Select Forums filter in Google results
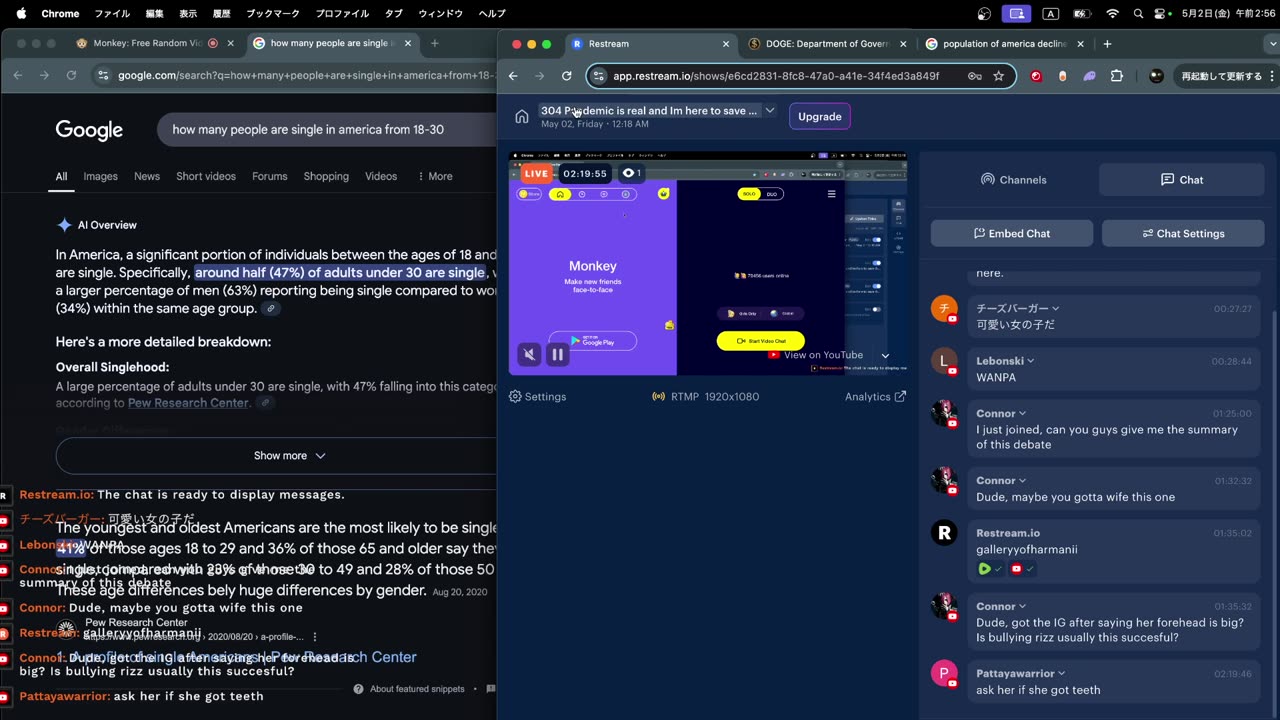Image resolution: width=1280 pixels, height=720 pixels. 270,176
